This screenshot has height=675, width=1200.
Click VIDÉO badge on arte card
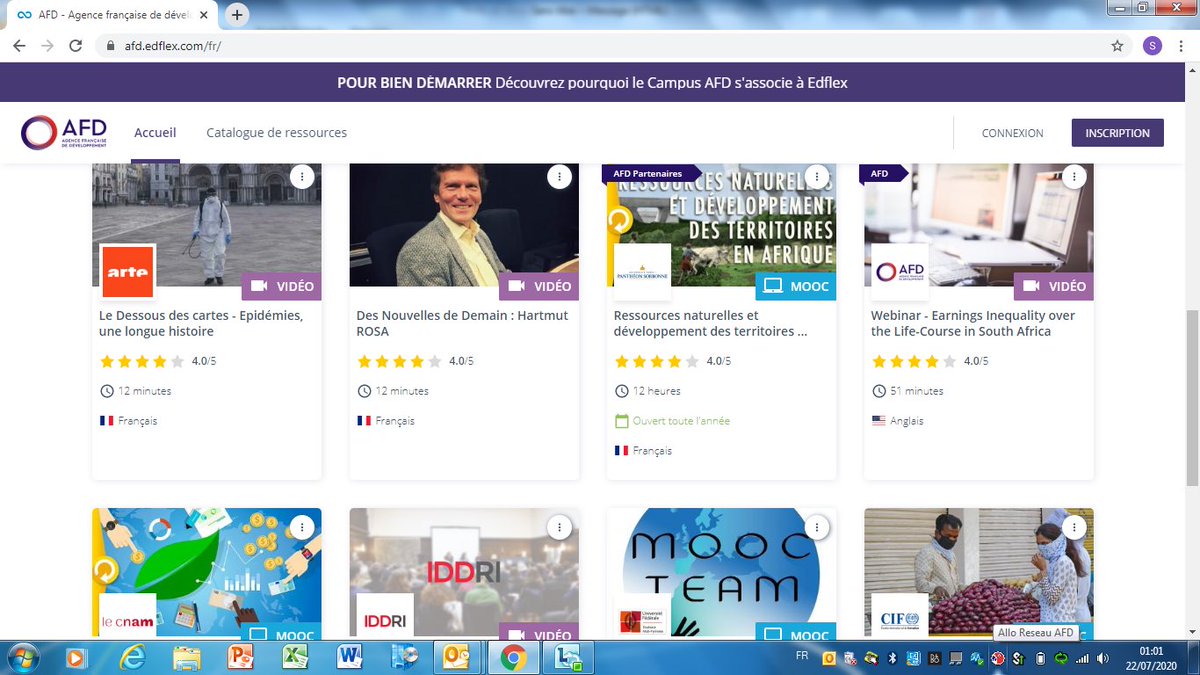click(282, 286)
